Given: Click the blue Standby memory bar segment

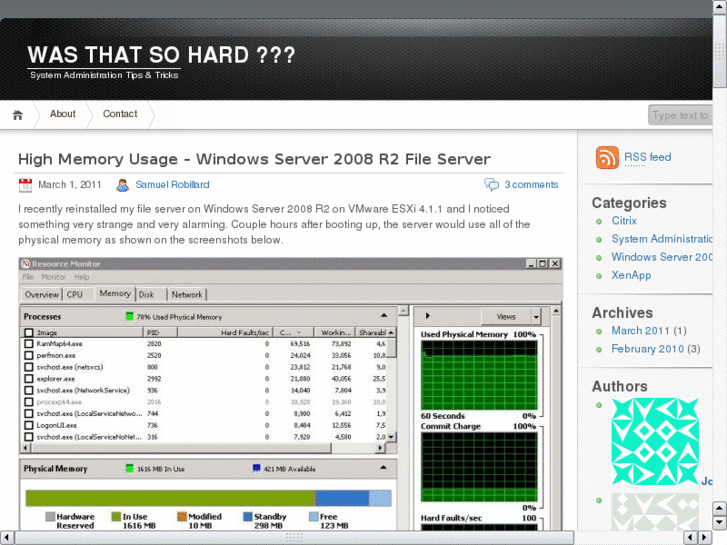Looking at the screenshot, I should [343, 498].
